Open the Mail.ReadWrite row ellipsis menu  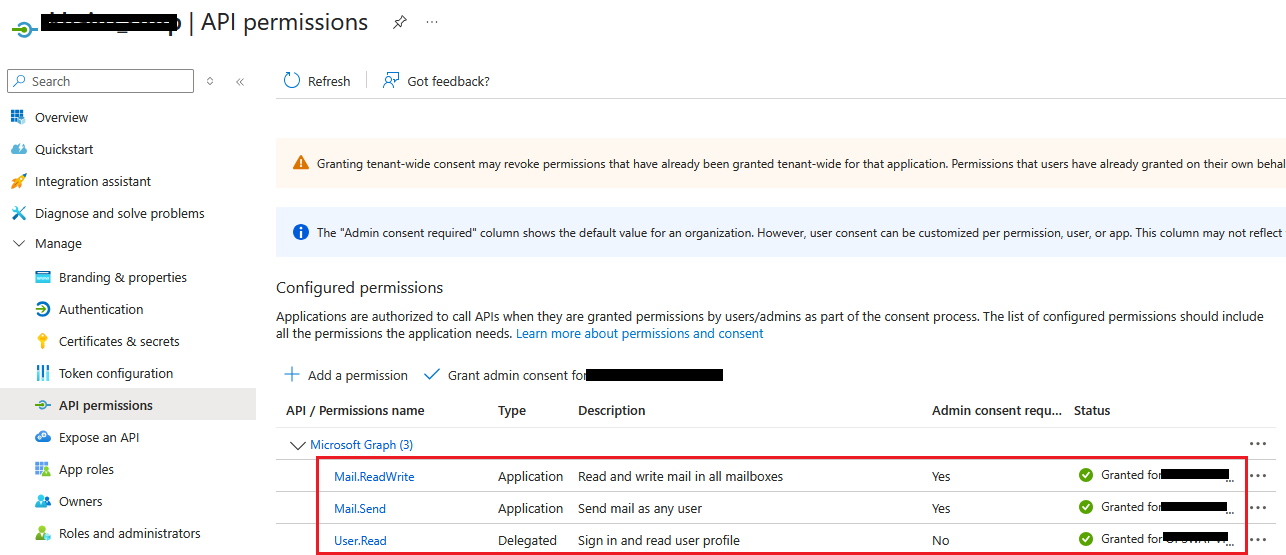1258,476
